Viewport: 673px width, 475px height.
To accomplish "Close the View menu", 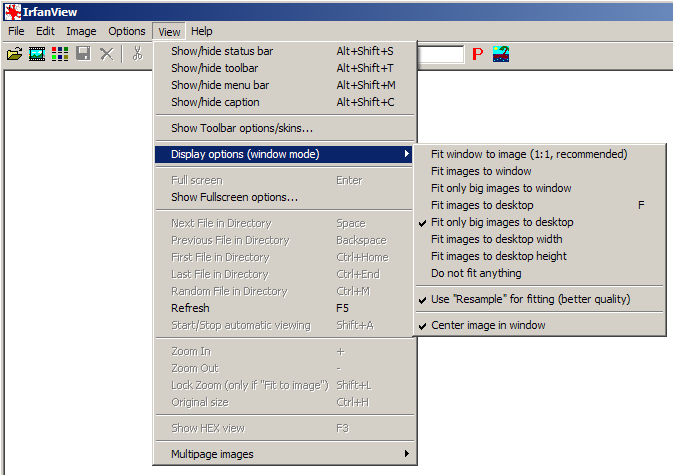I will (x=169, y=32).
